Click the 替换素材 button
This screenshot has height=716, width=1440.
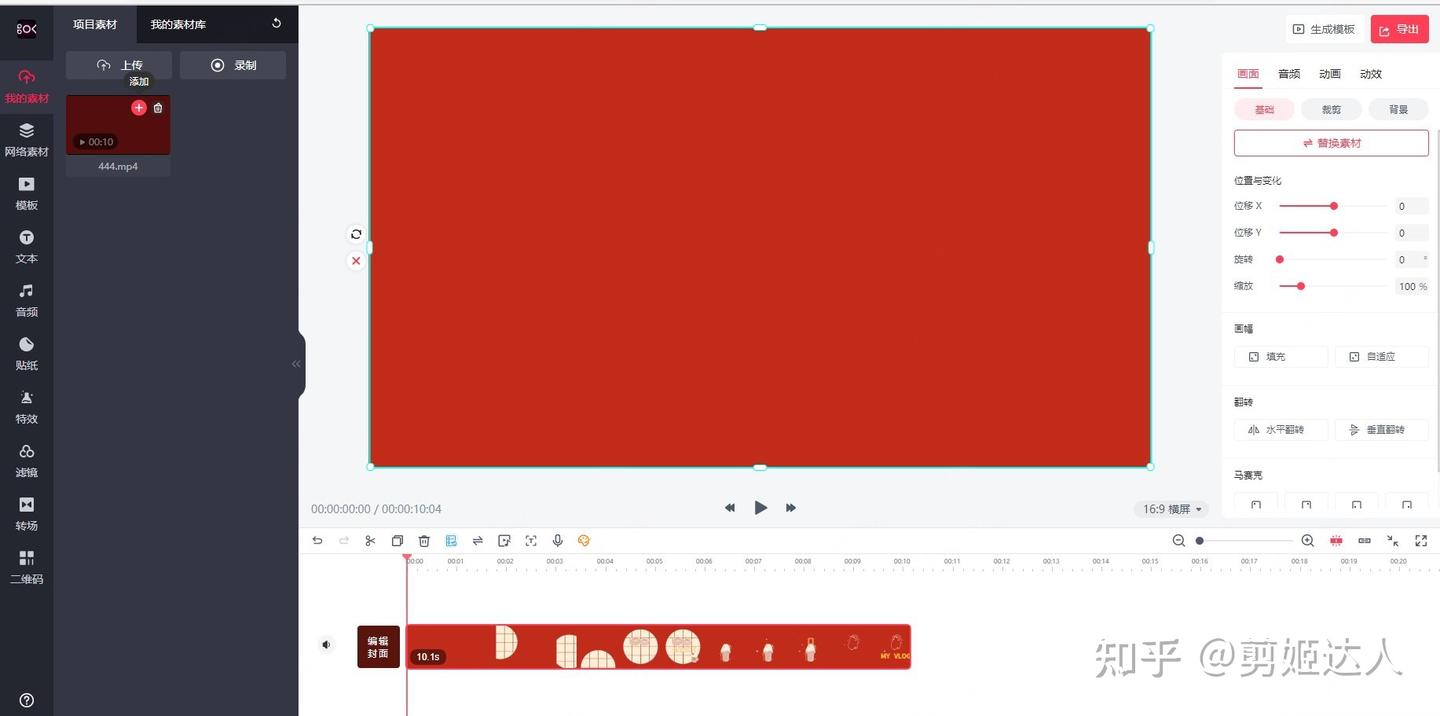pos(1331,143)
